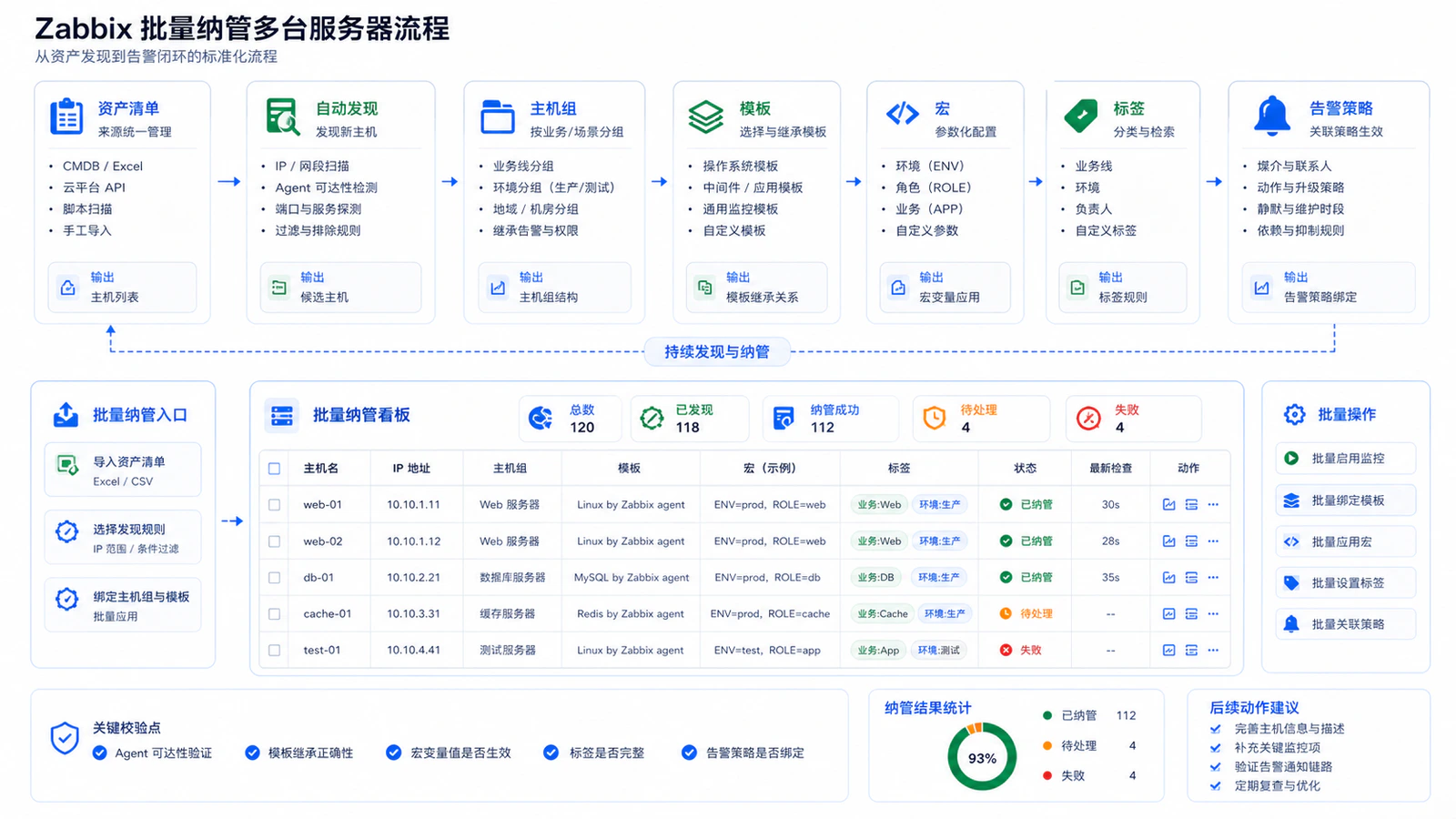Click the green 已纳管 legend dot
The width and height of the screenshot is (1456, 819).
pyautogui.click(x=1047, y=715)
